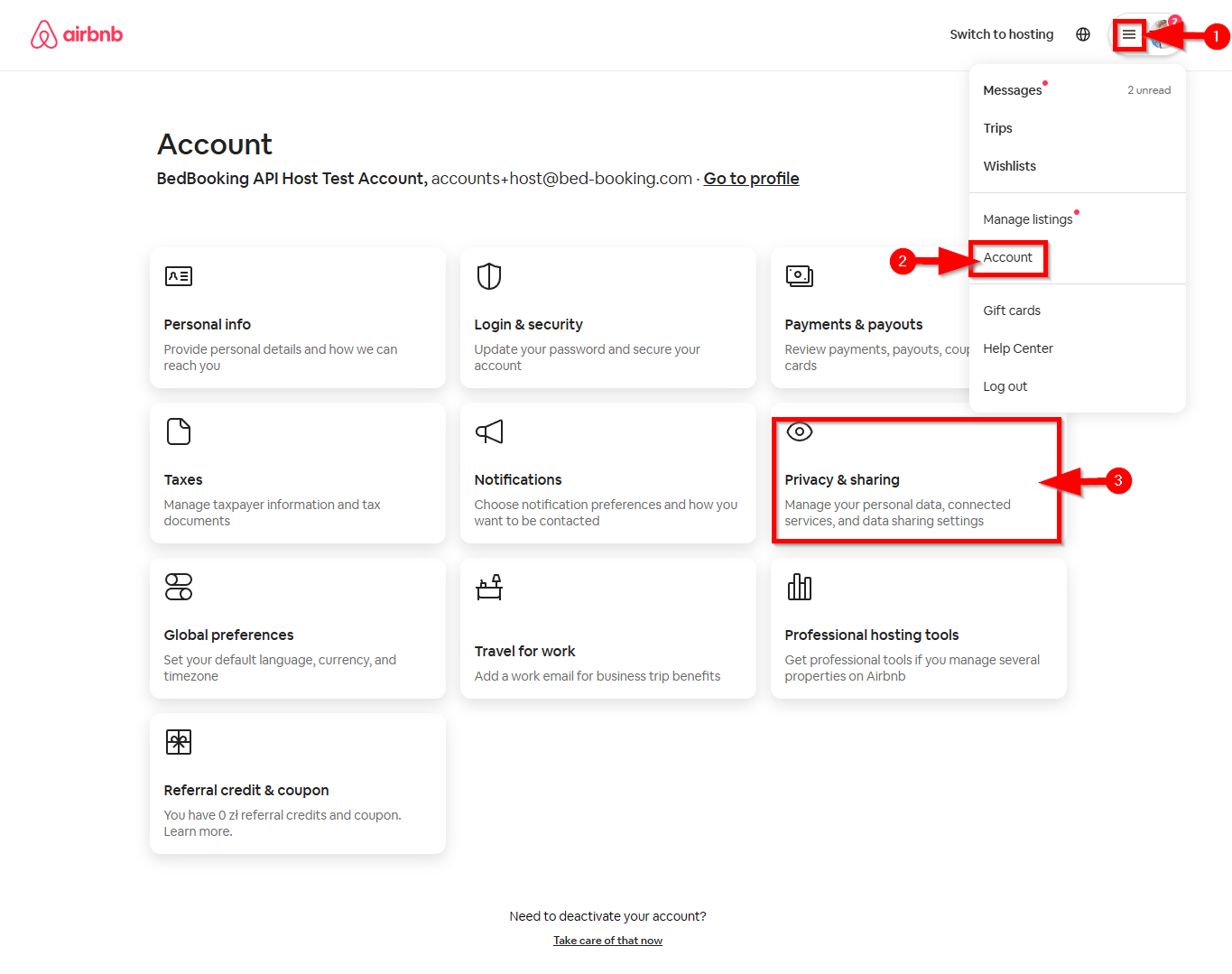
Task: Click 'Get professional tools if you manage several properties'
Action: point(912,668)
